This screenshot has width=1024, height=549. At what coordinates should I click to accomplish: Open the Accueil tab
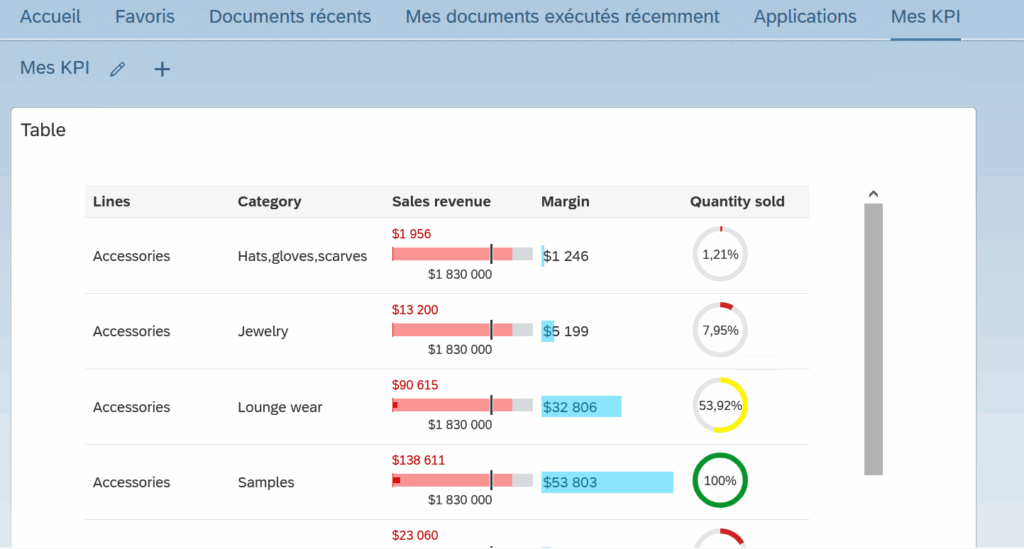[51, 17]
